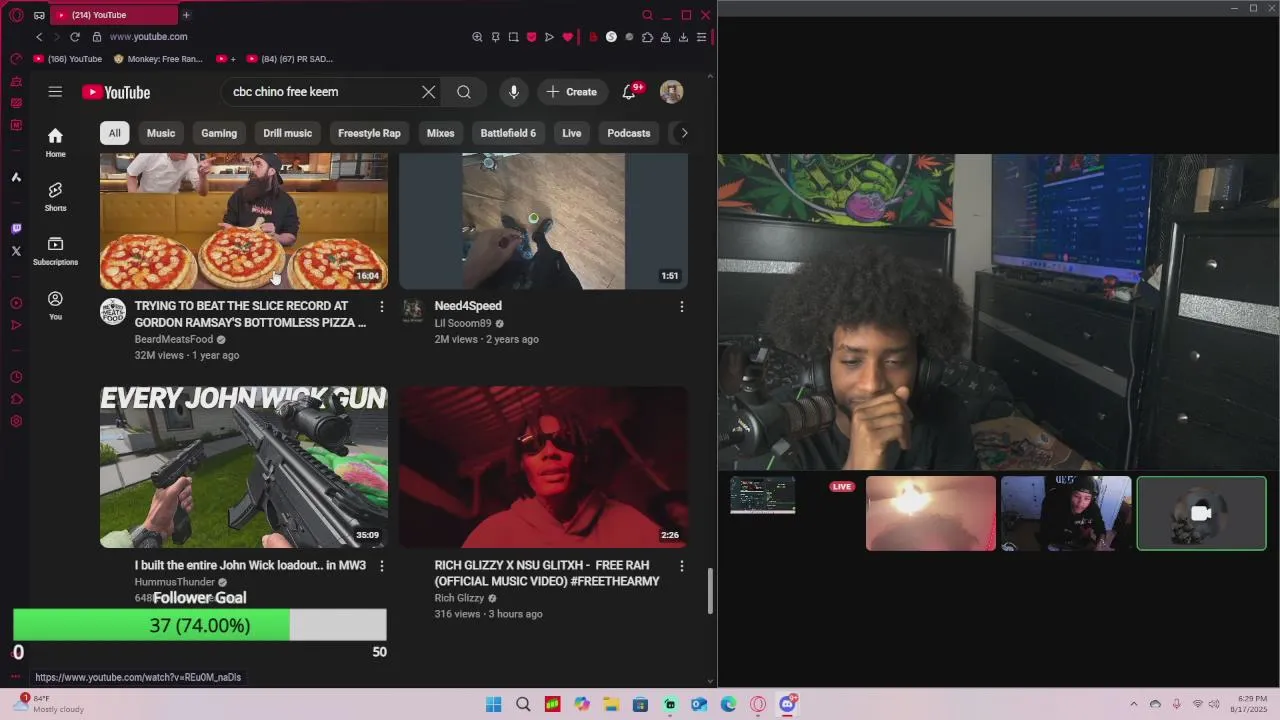1280x720 pixels.
Task: Go back with the browser back arrow
Action: pos(39,37)
